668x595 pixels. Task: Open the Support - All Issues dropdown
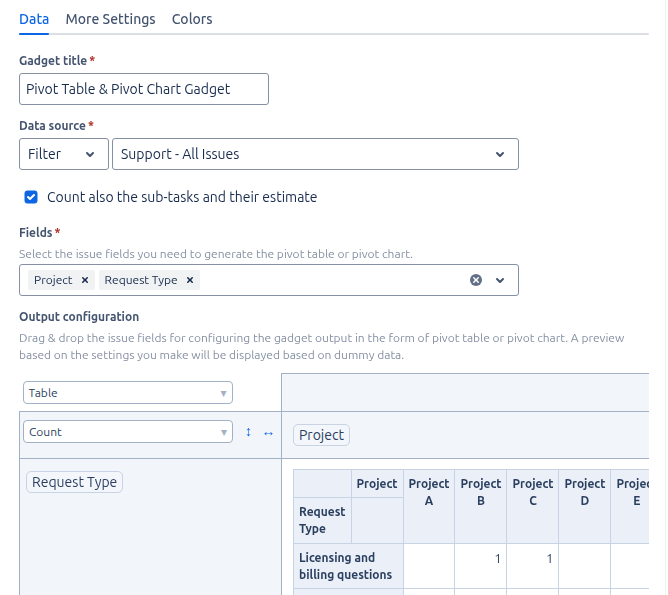(315, 154)
